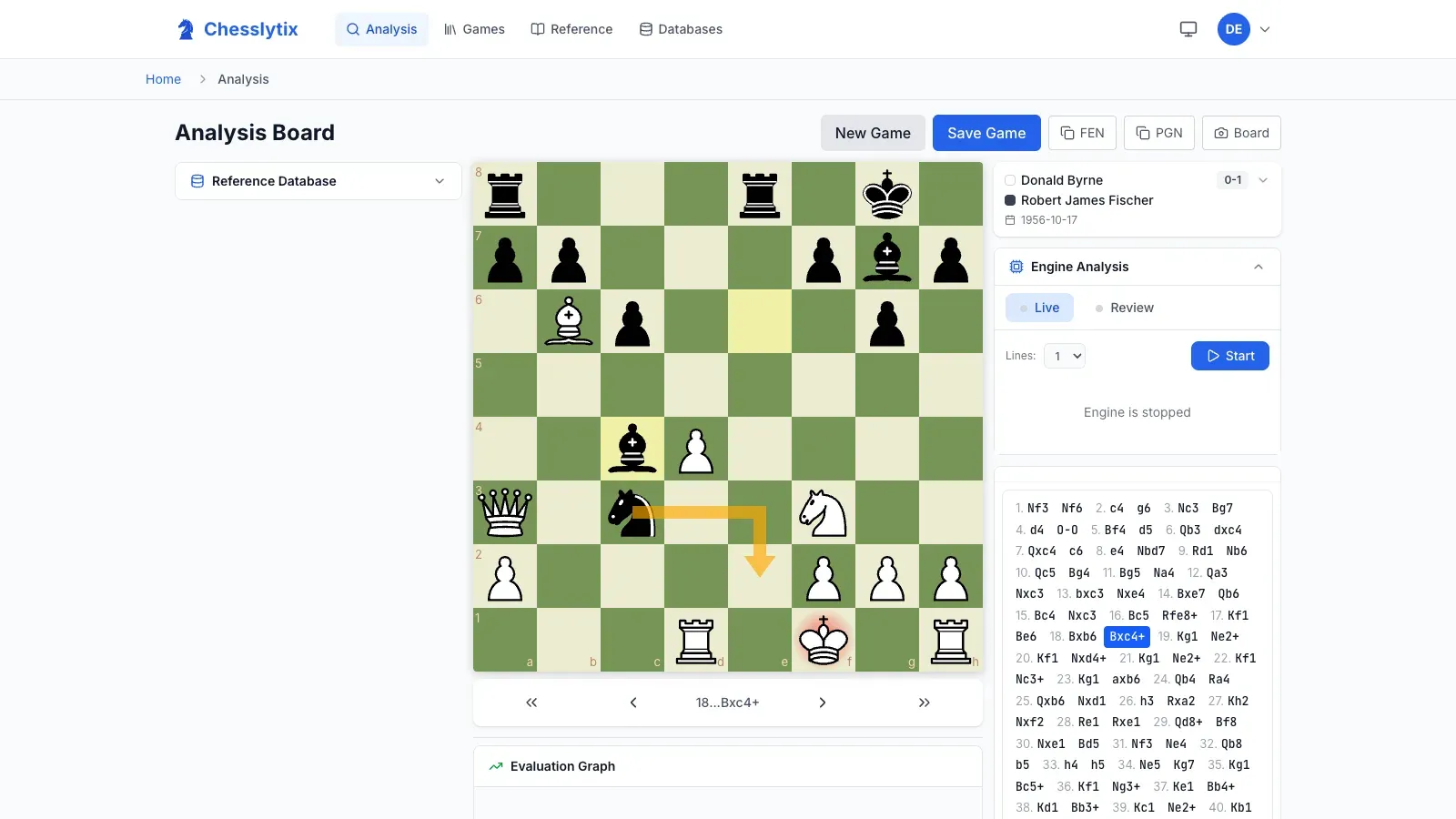Jump to move 1. Nf3
The image size is (1456, 819).
coord(1037,509)
